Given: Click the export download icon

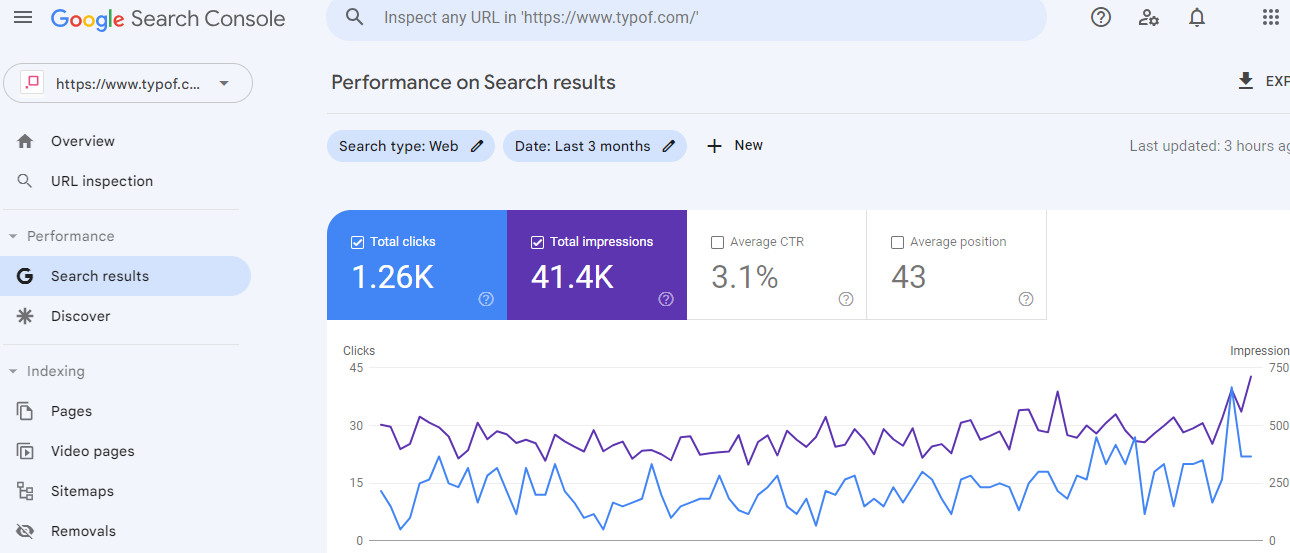Looking at the screenshot, I should point(1245,81).
